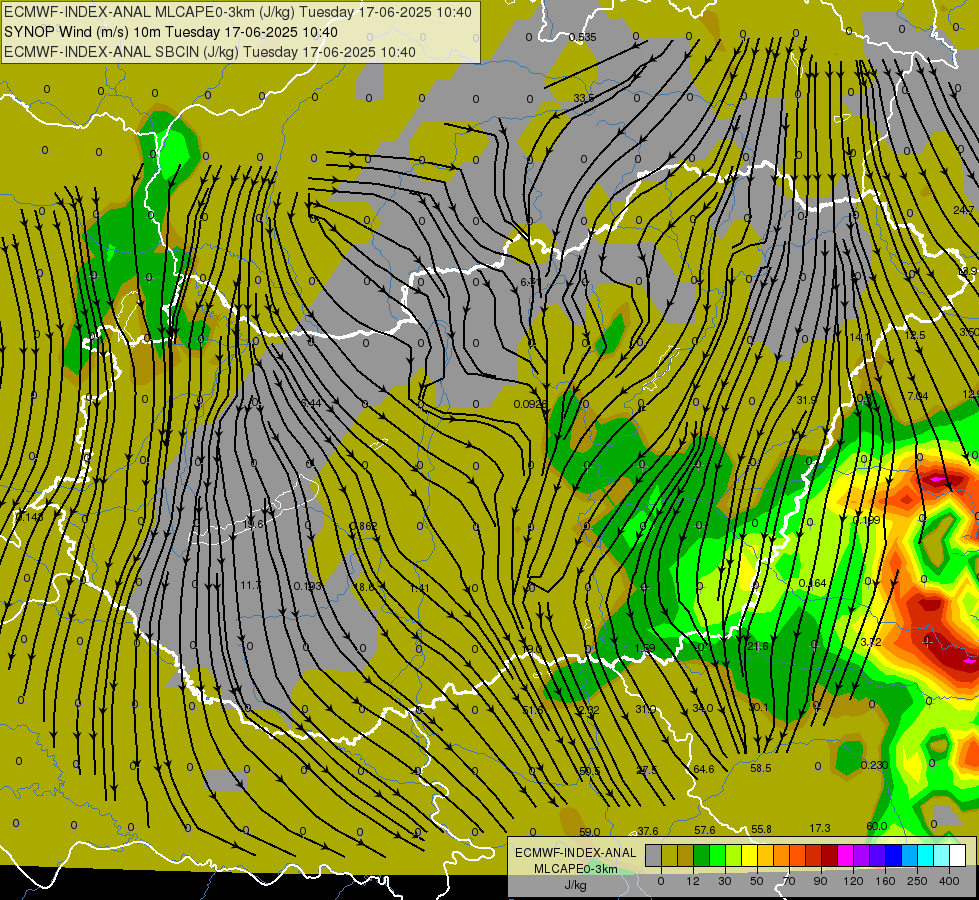979x900 pixels.
Task: Click the amber legend swatch after 50
Action: [x=765, y=856]
